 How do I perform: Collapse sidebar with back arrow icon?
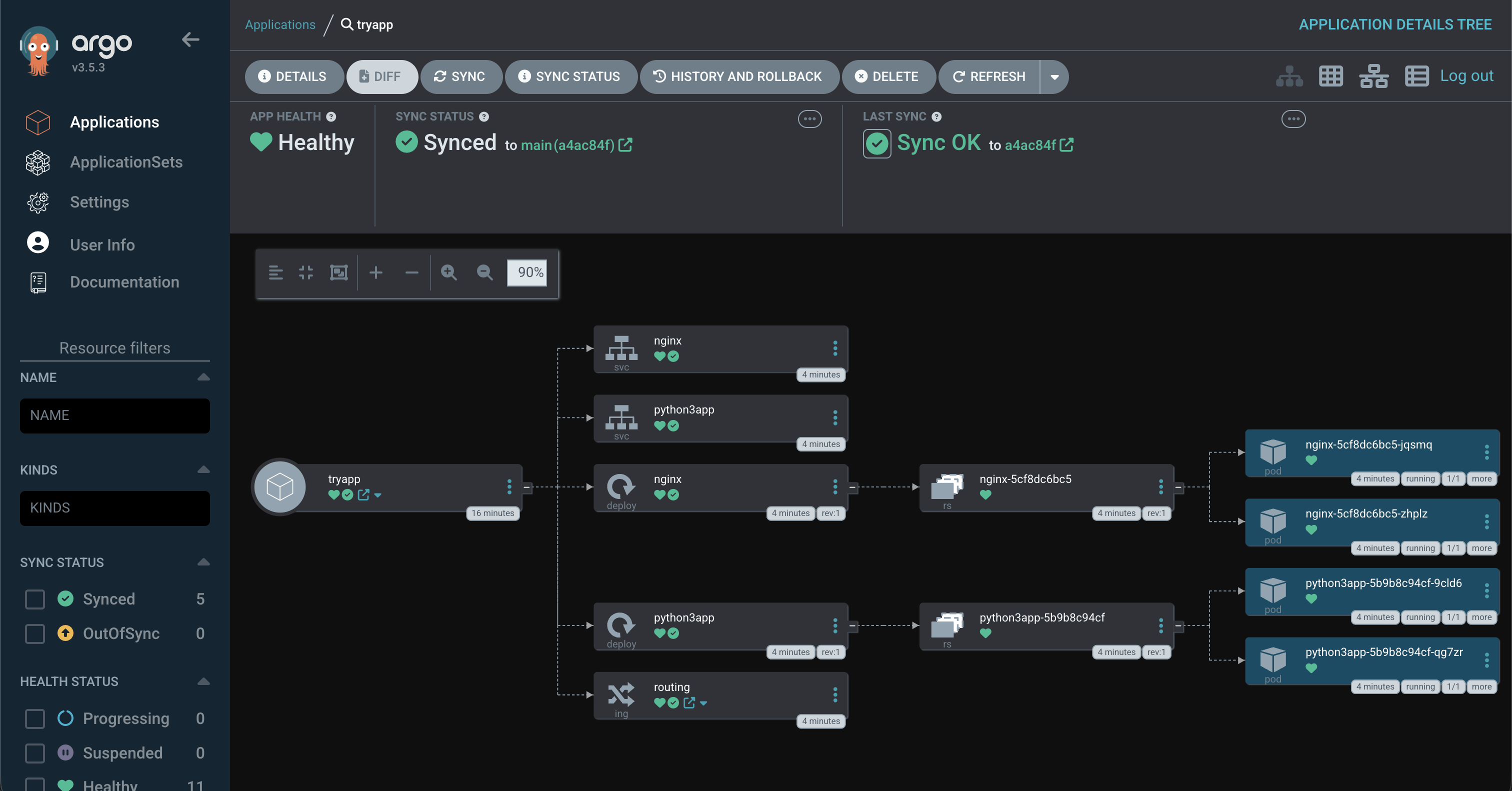[190, 39]
